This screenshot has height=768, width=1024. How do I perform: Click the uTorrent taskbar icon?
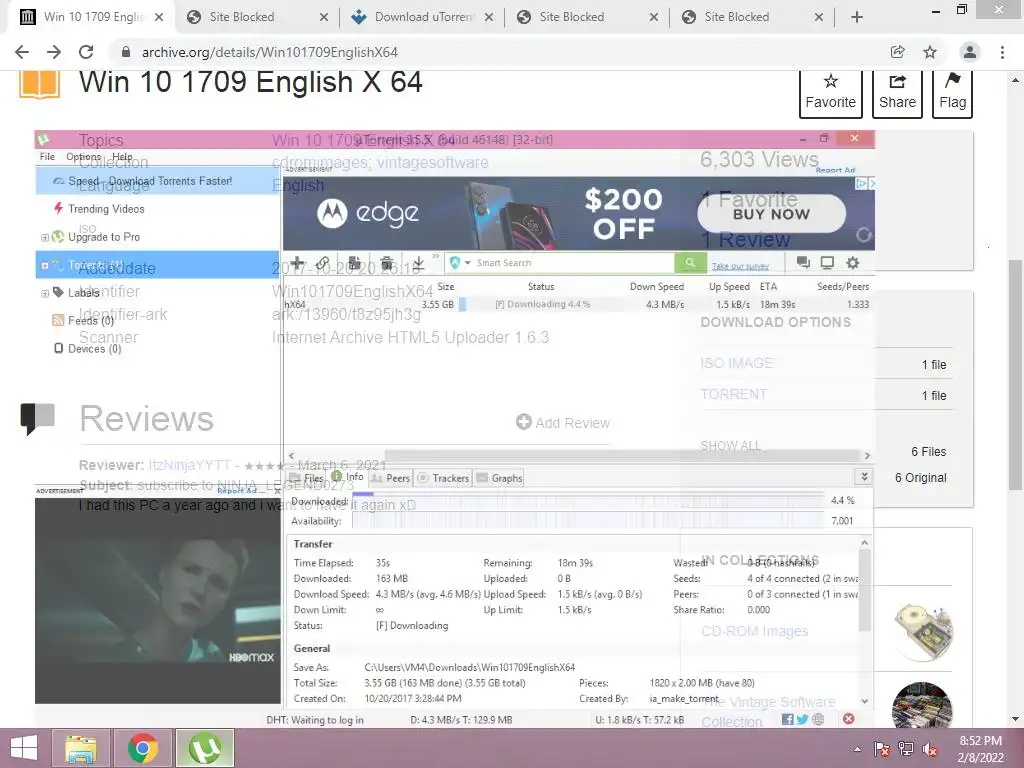pyautogui.click(x=205, y=748)
